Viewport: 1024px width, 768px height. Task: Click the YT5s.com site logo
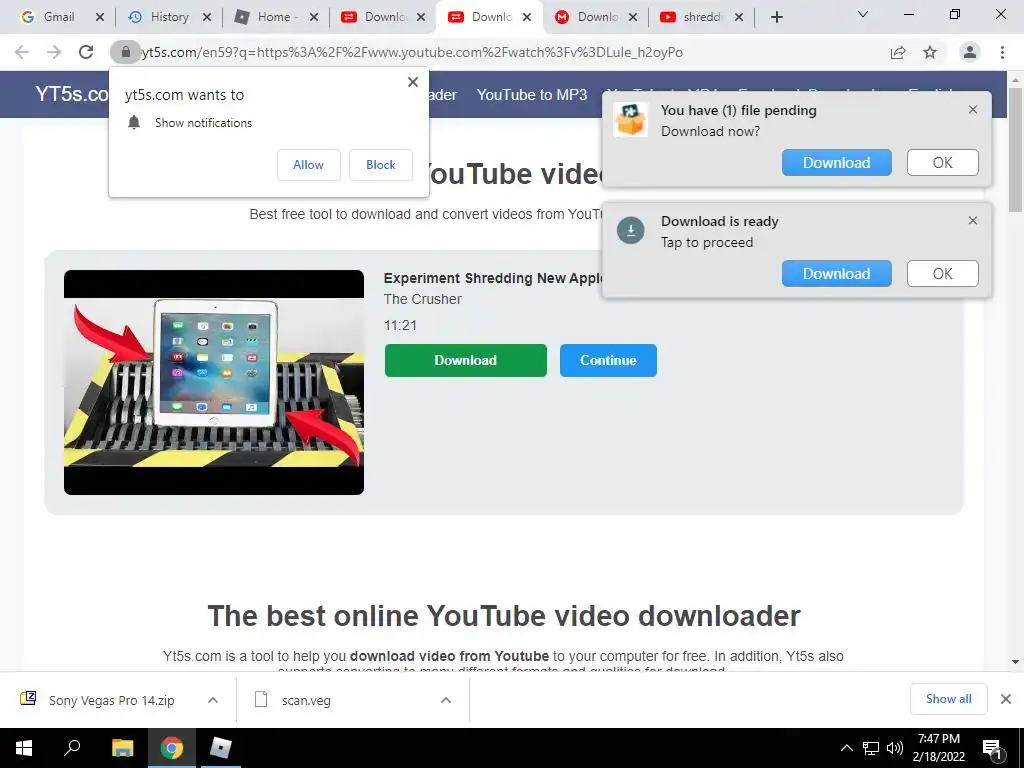coord(72,94)
